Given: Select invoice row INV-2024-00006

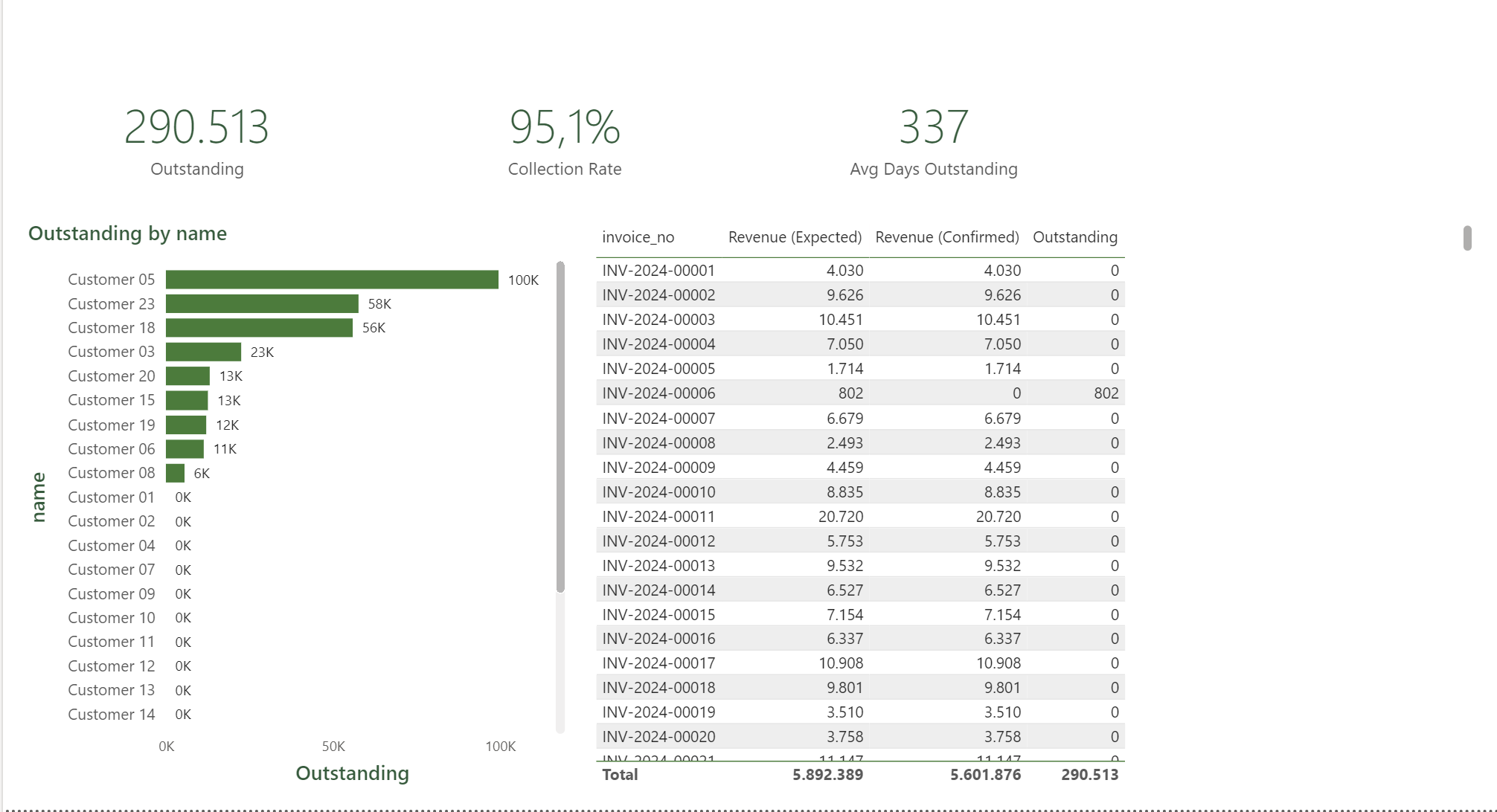Looking at the screenshot, I should (860, 393).
